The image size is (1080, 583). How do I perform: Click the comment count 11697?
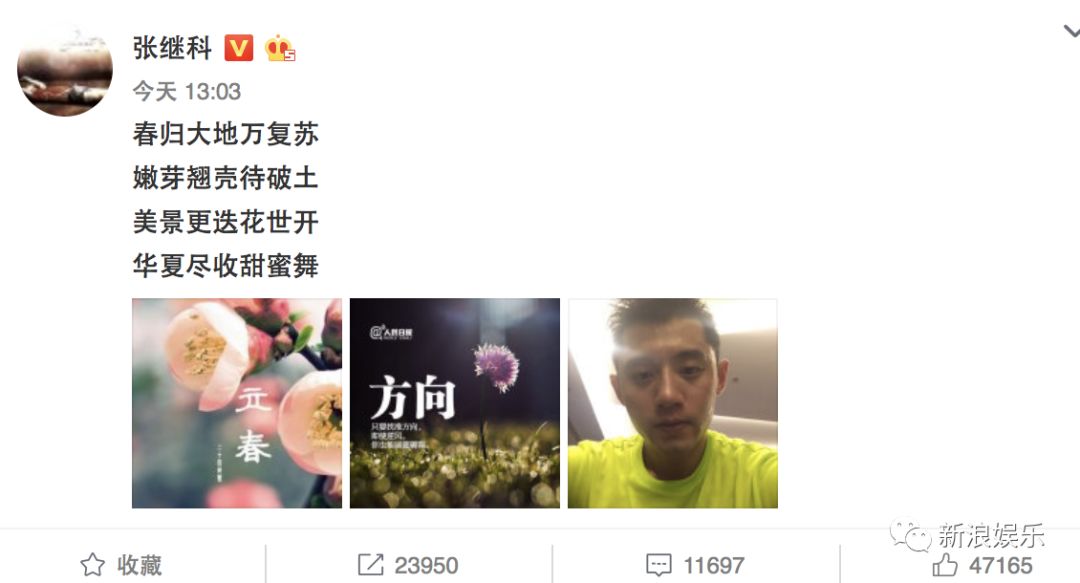coord(714,566)
